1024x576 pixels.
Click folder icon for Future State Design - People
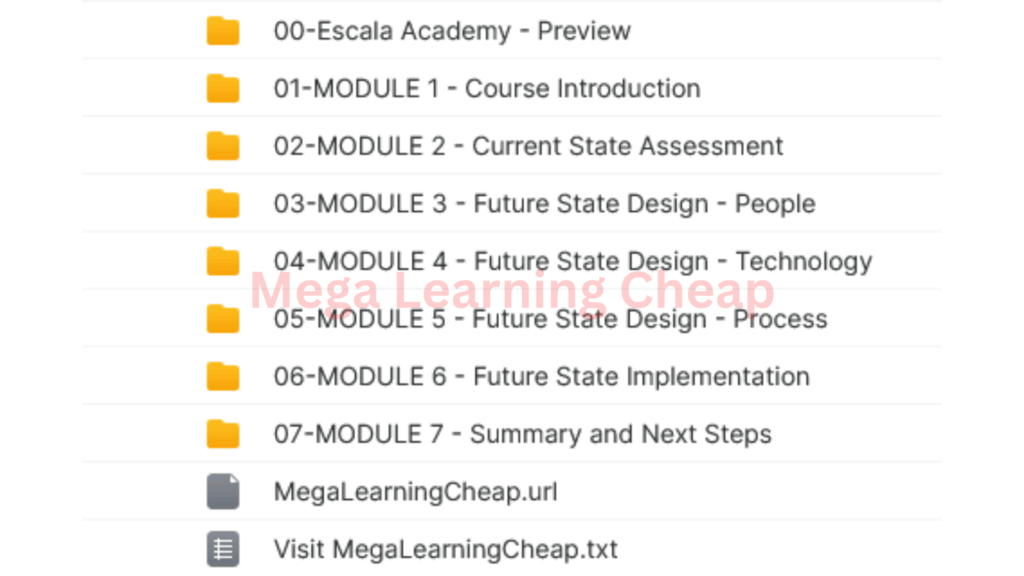pyautogui.click(x=223, y=204)
